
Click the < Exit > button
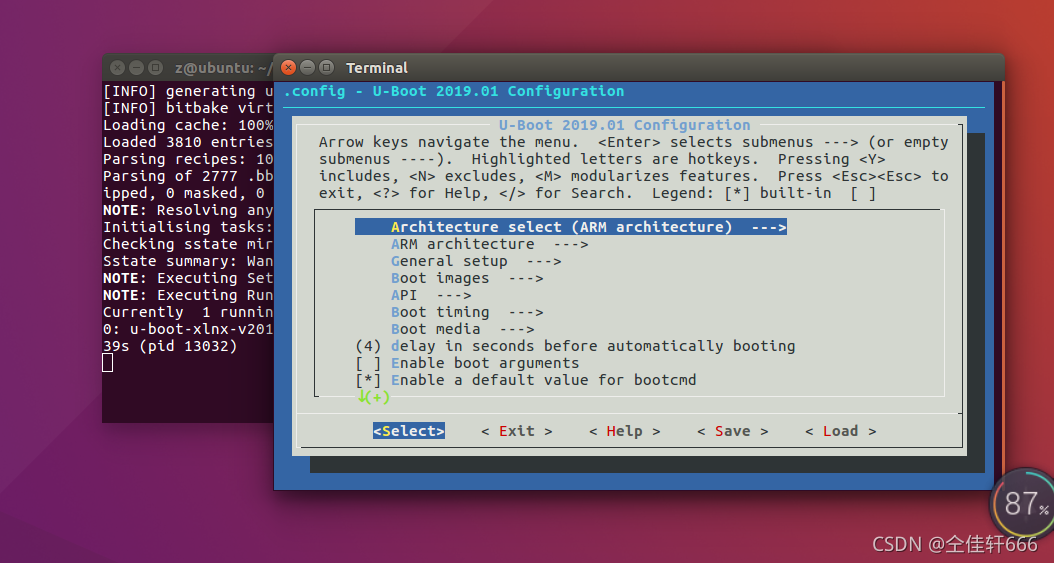click(517, 431)
